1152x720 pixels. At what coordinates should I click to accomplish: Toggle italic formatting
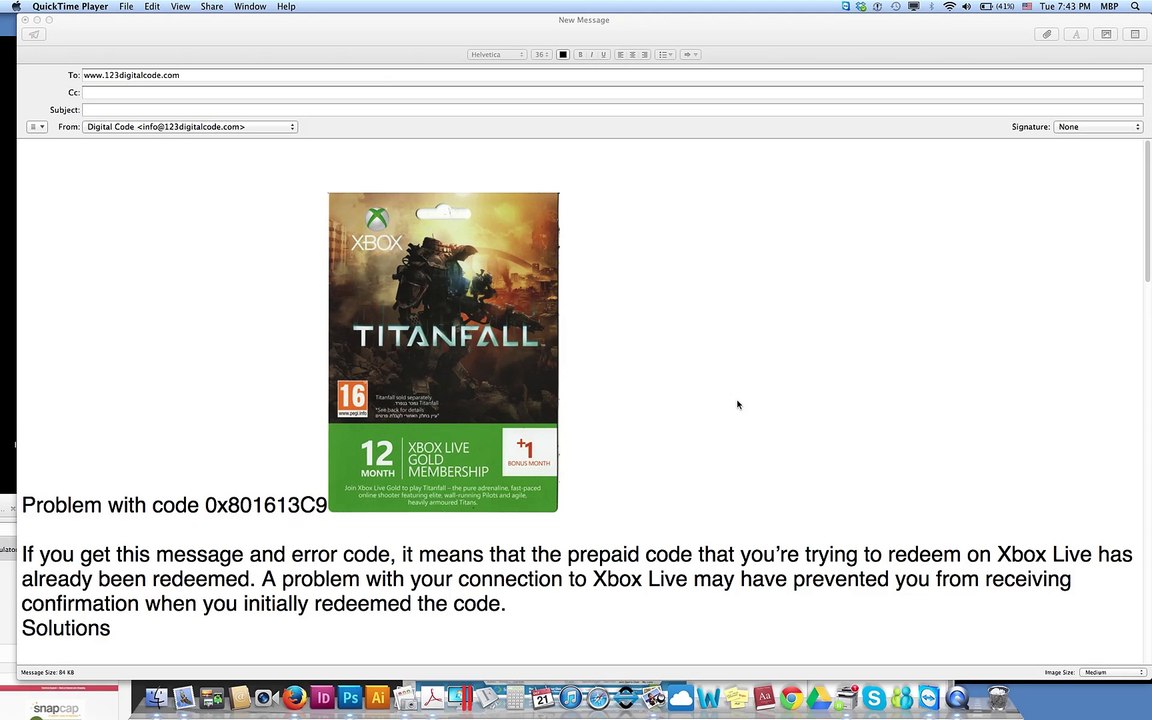point(591,54)
